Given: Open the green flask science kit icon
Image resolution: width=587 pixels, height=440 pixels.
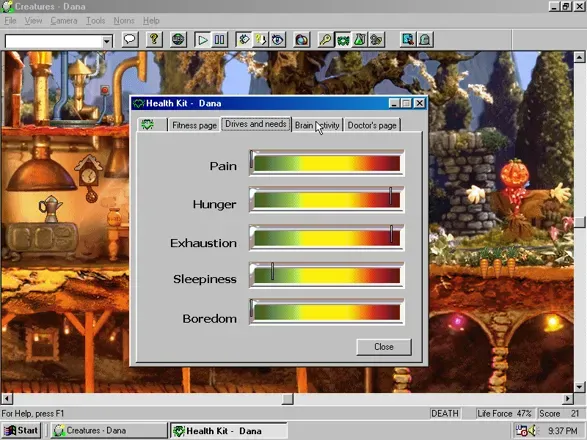Looking at the screenshot, I should tap(359, 39).
